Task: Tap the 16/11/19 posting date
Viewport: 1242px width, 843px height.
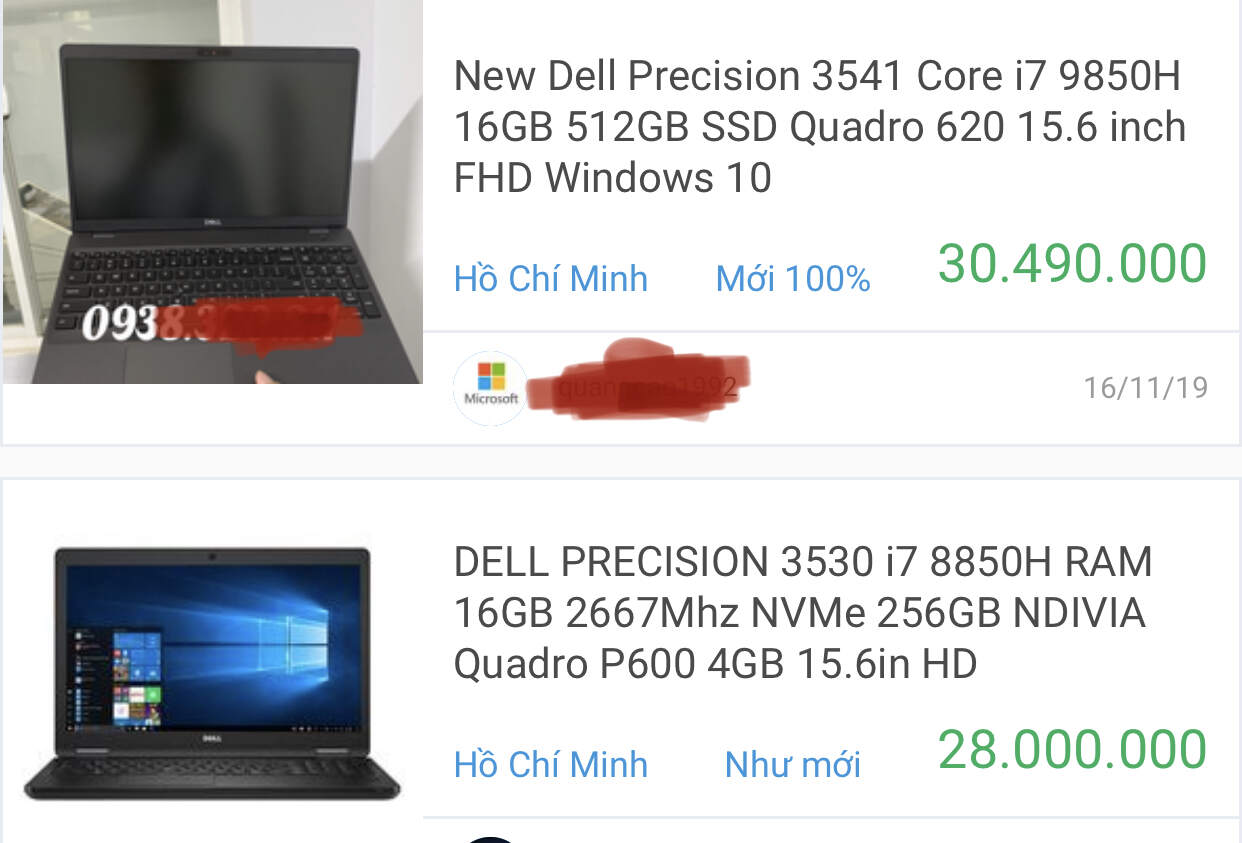Action: 1146,388
